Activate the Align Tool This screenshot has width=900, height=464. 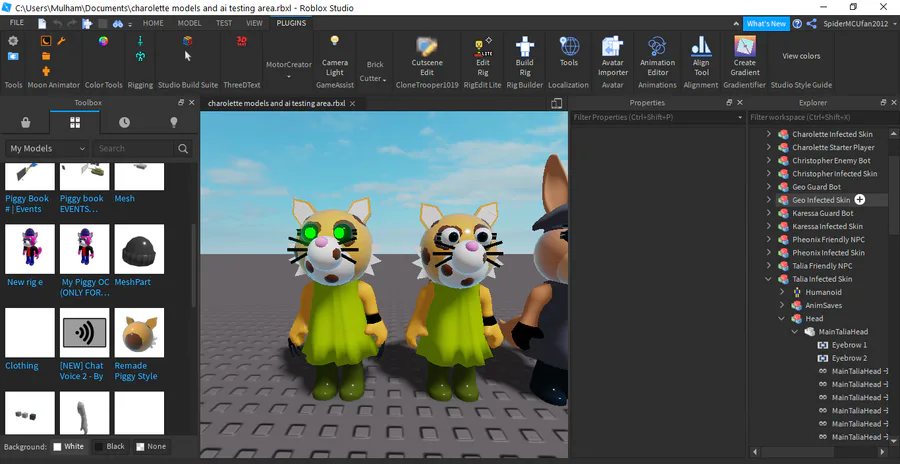coord(701,55)
